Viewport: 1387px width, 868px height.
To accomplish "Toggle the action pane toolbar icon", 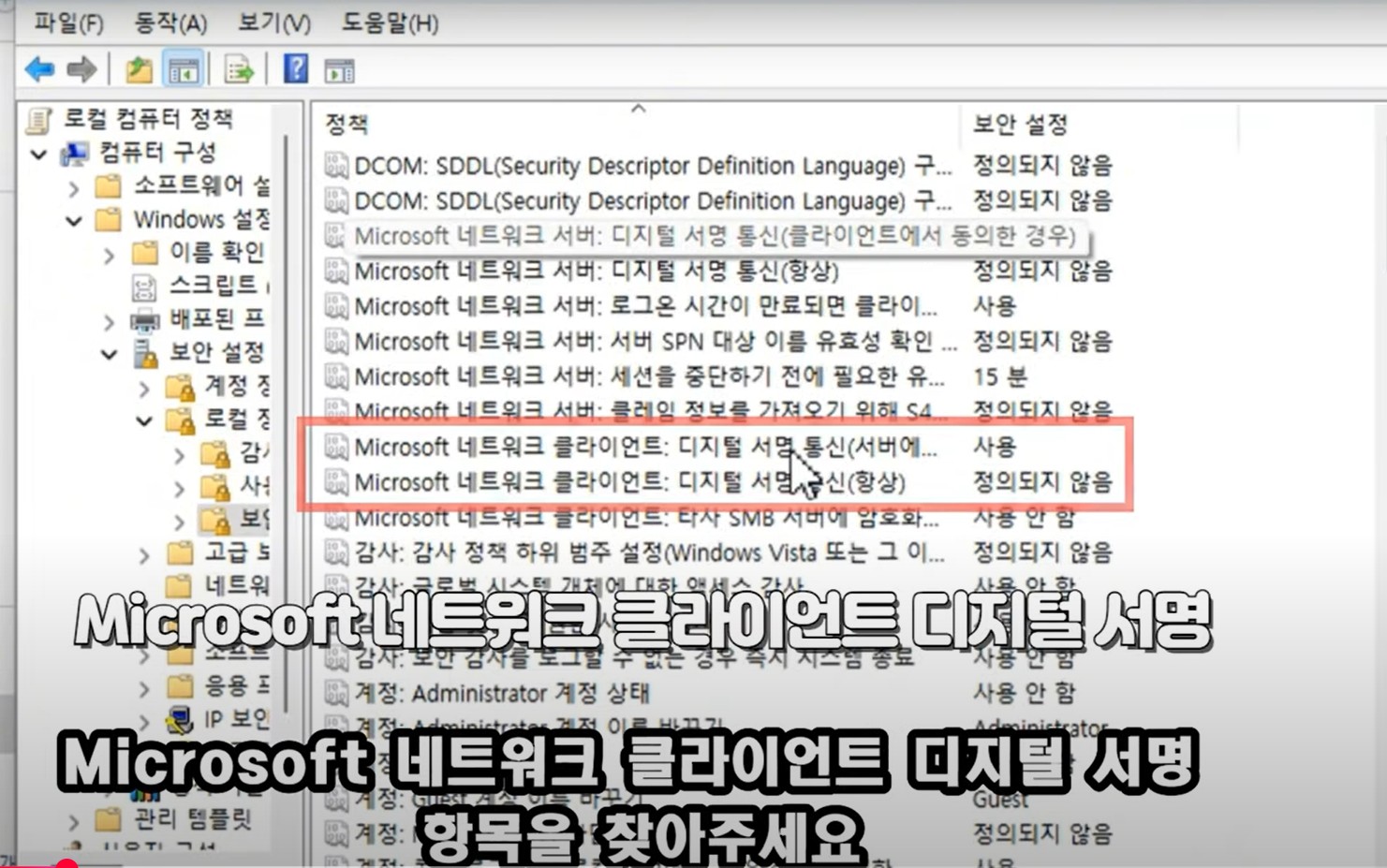I will click(x=339, y=70).
